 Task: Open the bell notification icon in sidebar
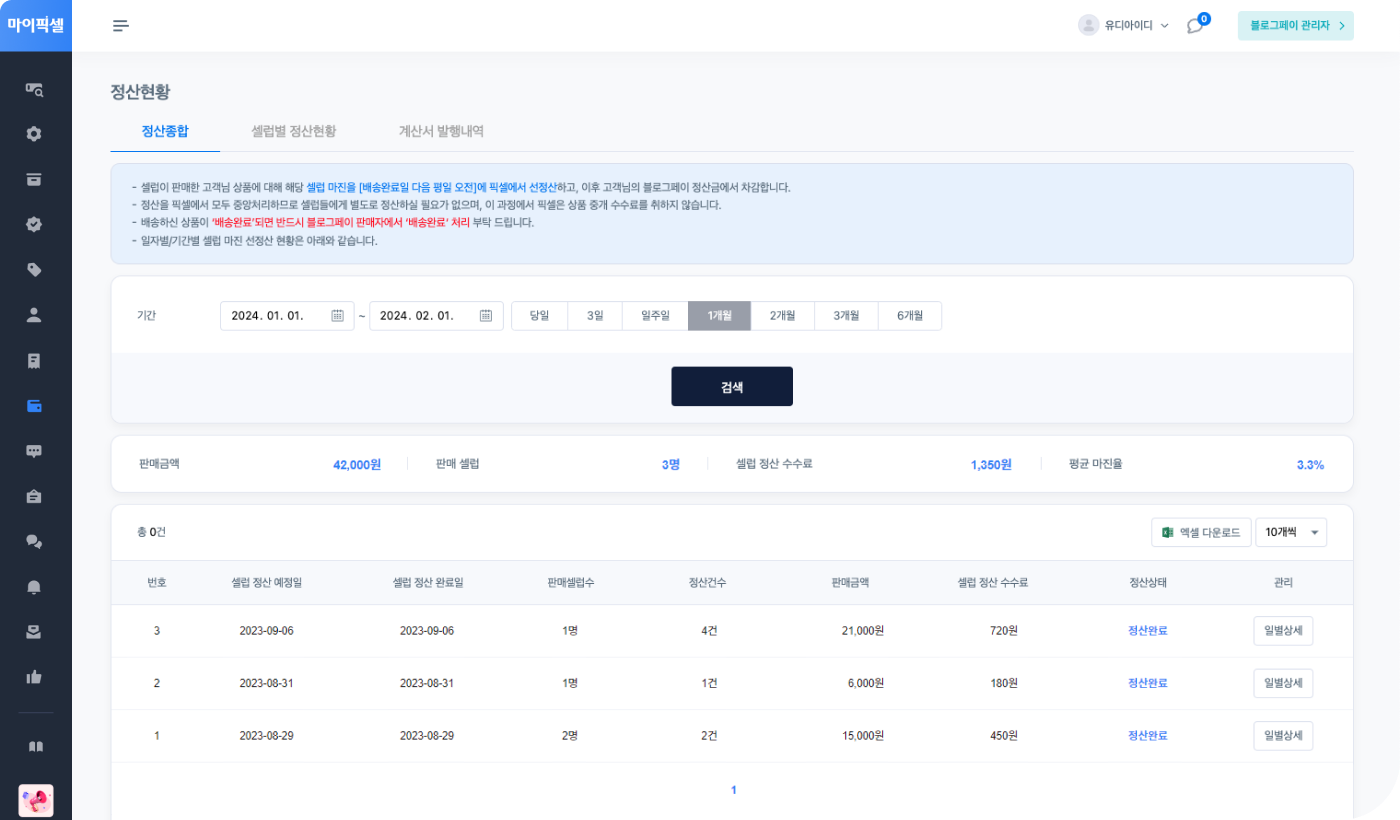click(35, 587)
